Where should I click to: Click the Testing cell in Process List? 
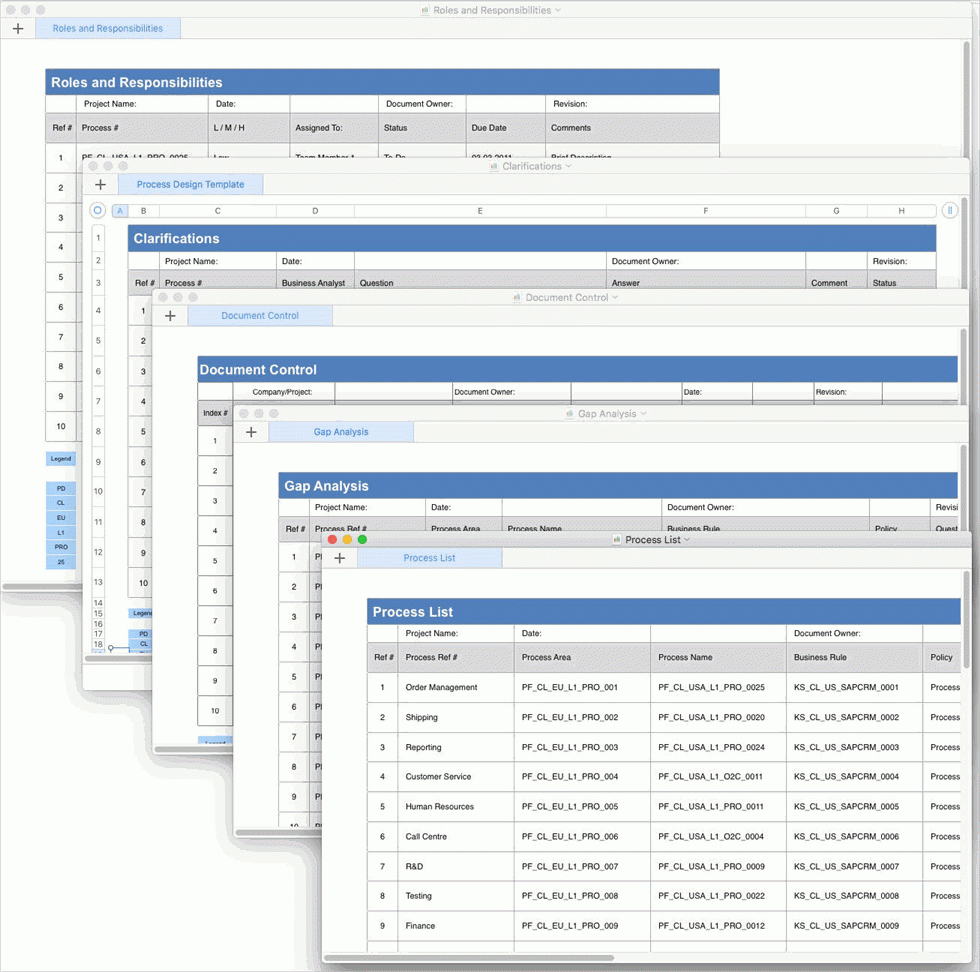click(456, 896)
